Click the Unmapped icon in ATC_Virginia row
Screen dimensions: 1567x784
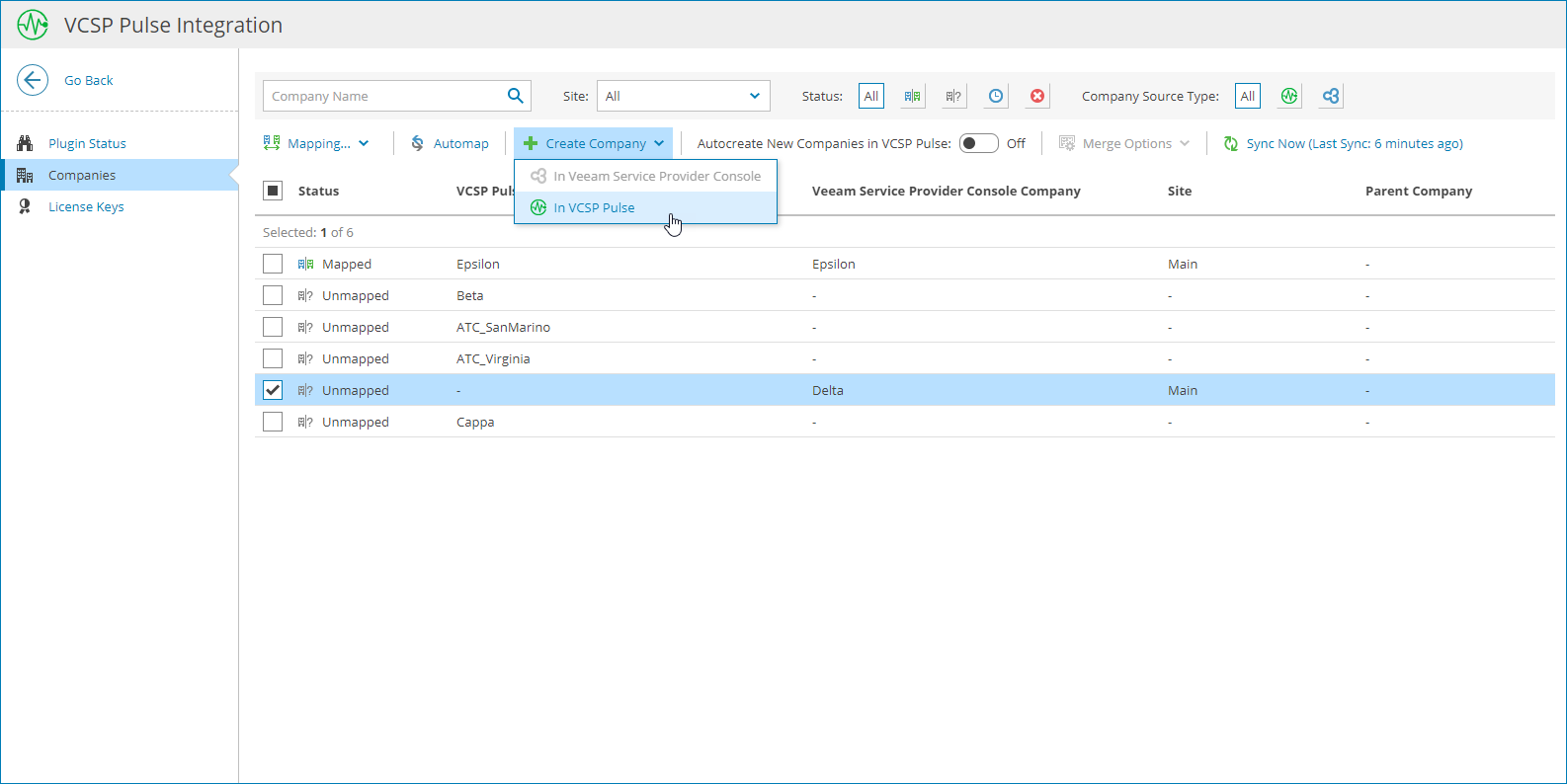pyautogui.click(x=305, y=358)
